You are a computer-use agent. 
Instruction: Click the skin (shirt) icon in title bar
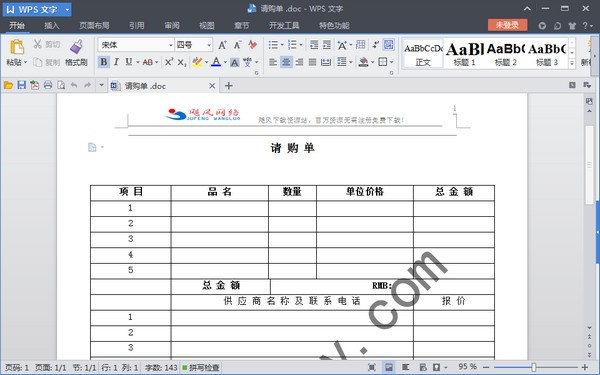pyautogui.click(x=572, y=26)
